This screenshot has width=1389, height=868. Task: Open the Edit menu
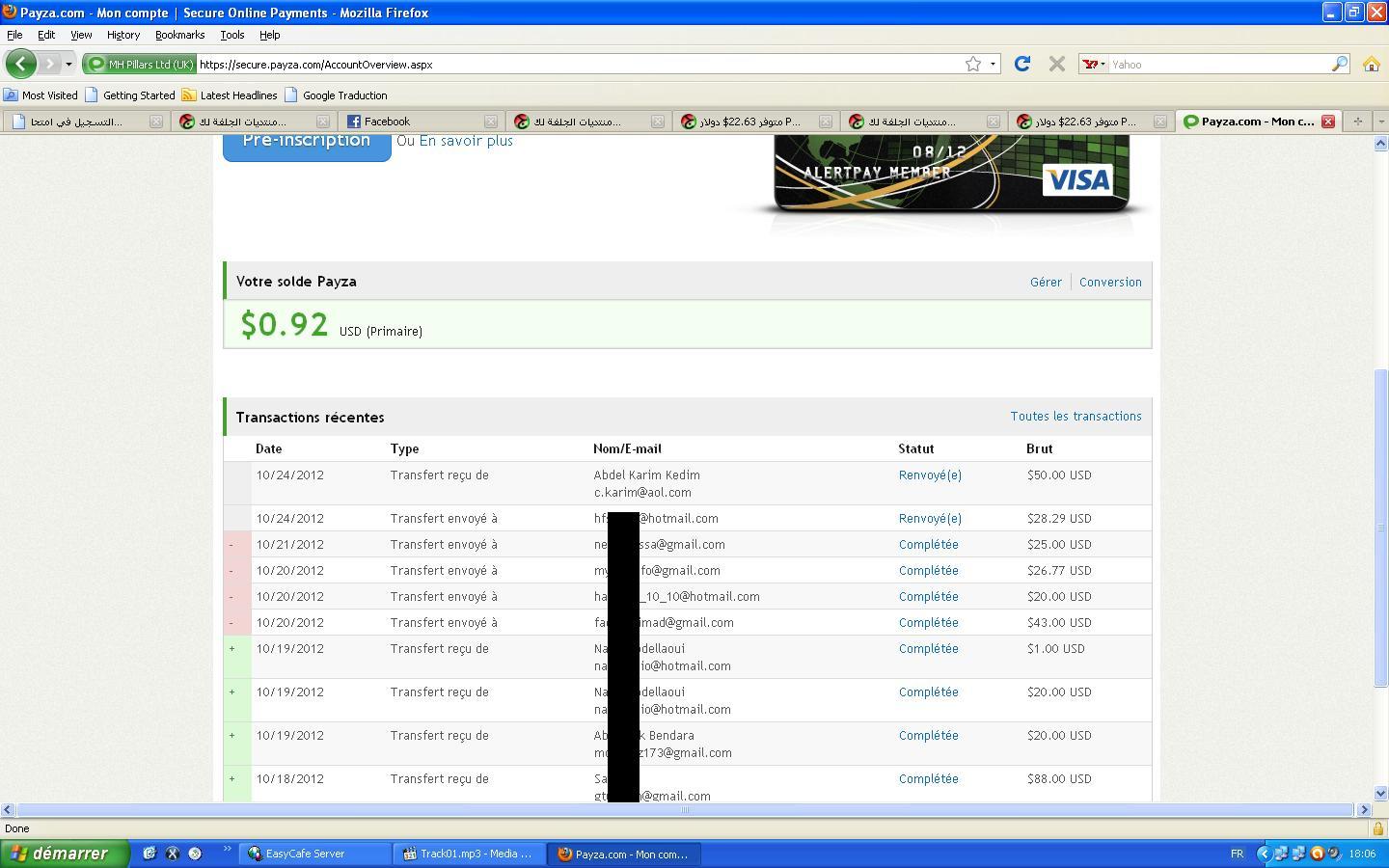pos(46,35)
